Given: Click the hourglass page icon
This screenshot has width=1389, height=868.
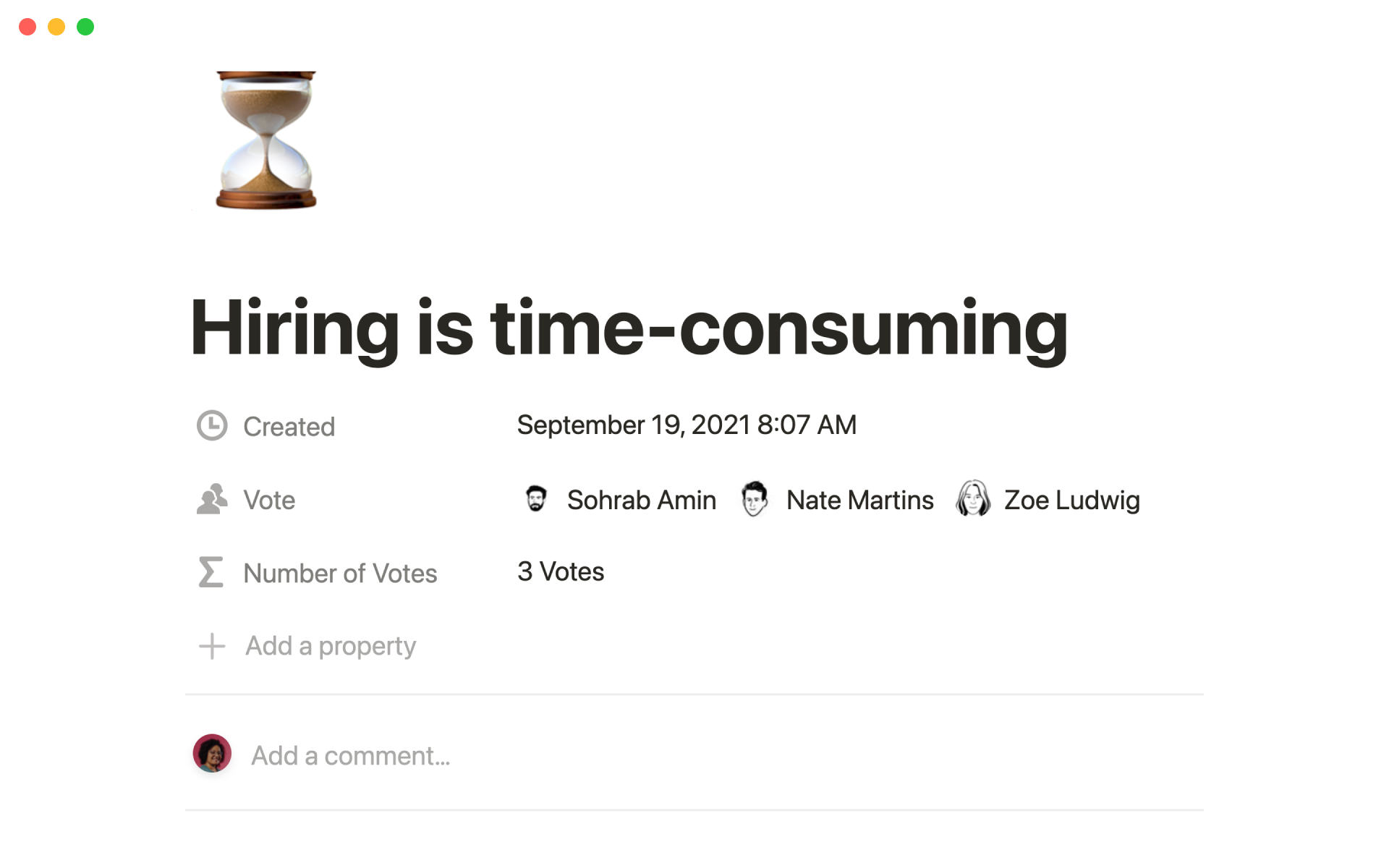Looking at the screenshot, I should point(266,140).
